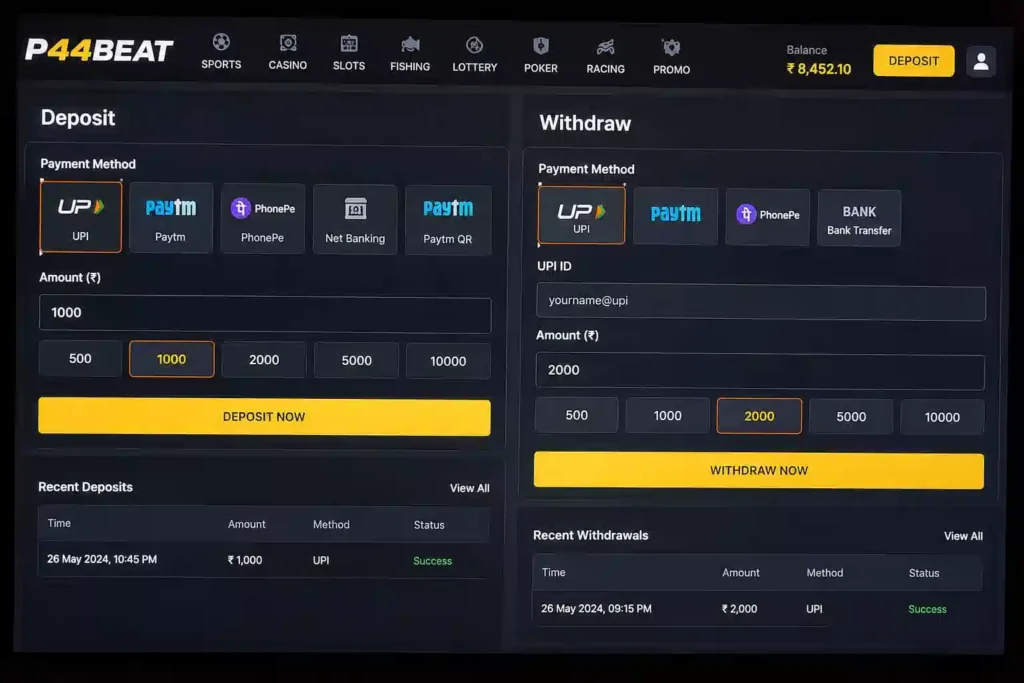Select PhonePe as withdraw payment method
Screen dimensions: 1024x683
coord(767,217)
